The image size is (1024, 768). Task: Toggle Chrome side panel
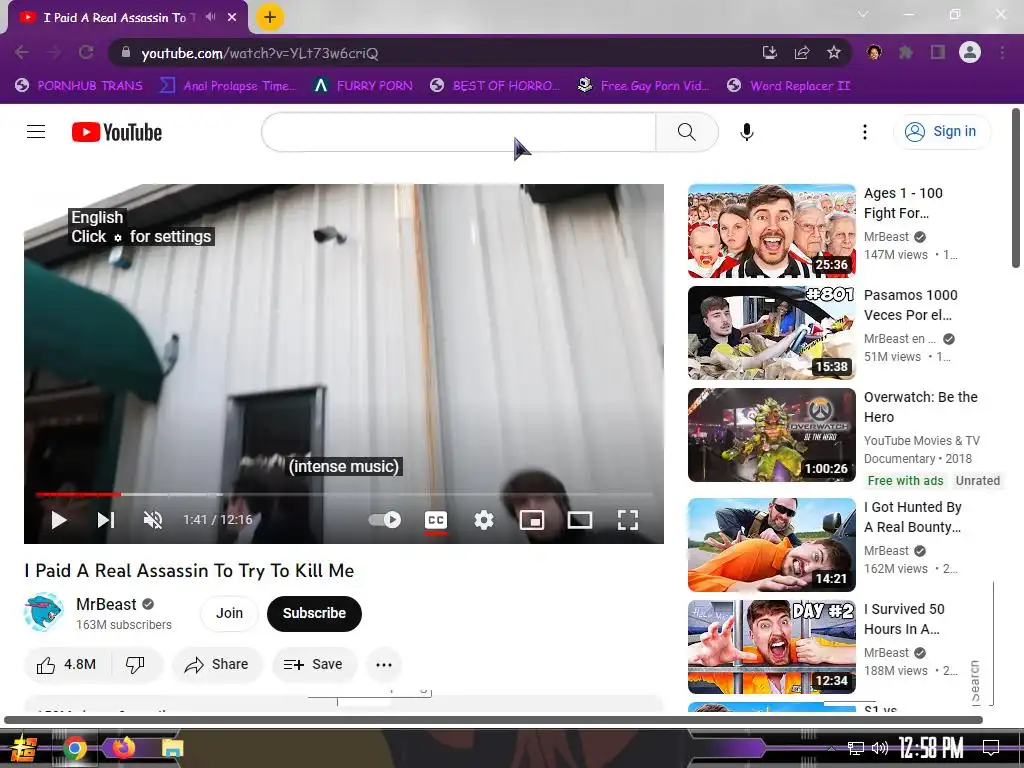click(938, 52)
